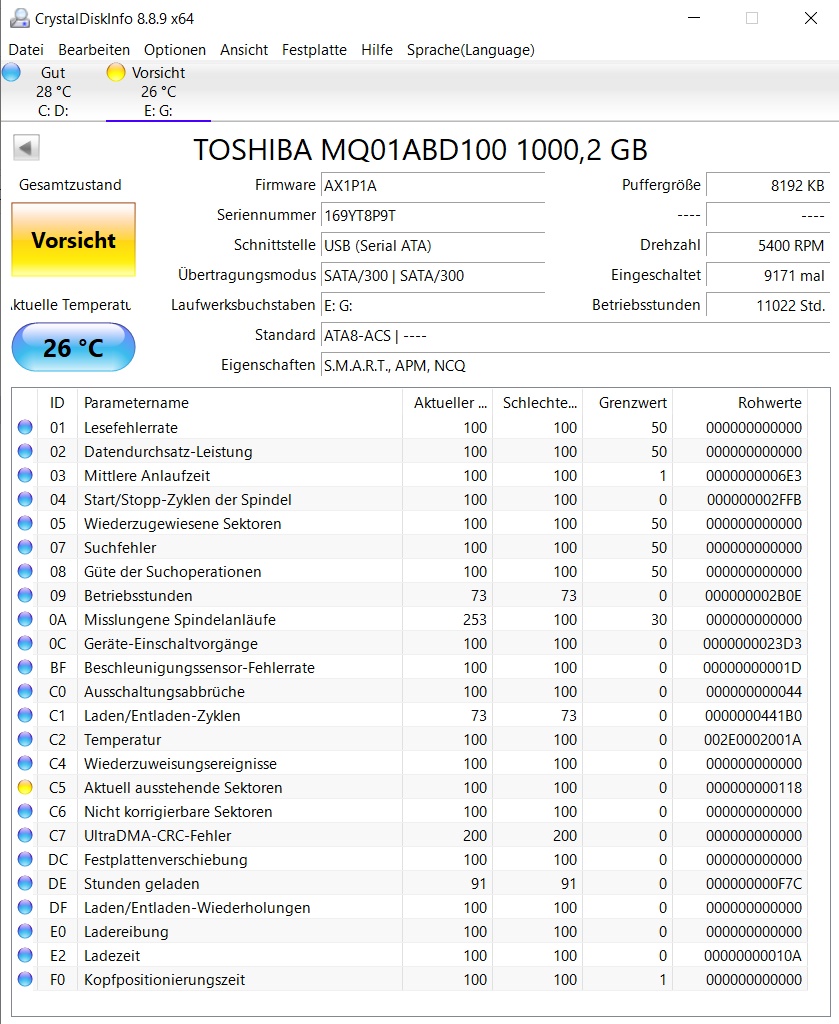Click the Schlechte column header
Screen dimensions: 839x1024
click(537, 402)
